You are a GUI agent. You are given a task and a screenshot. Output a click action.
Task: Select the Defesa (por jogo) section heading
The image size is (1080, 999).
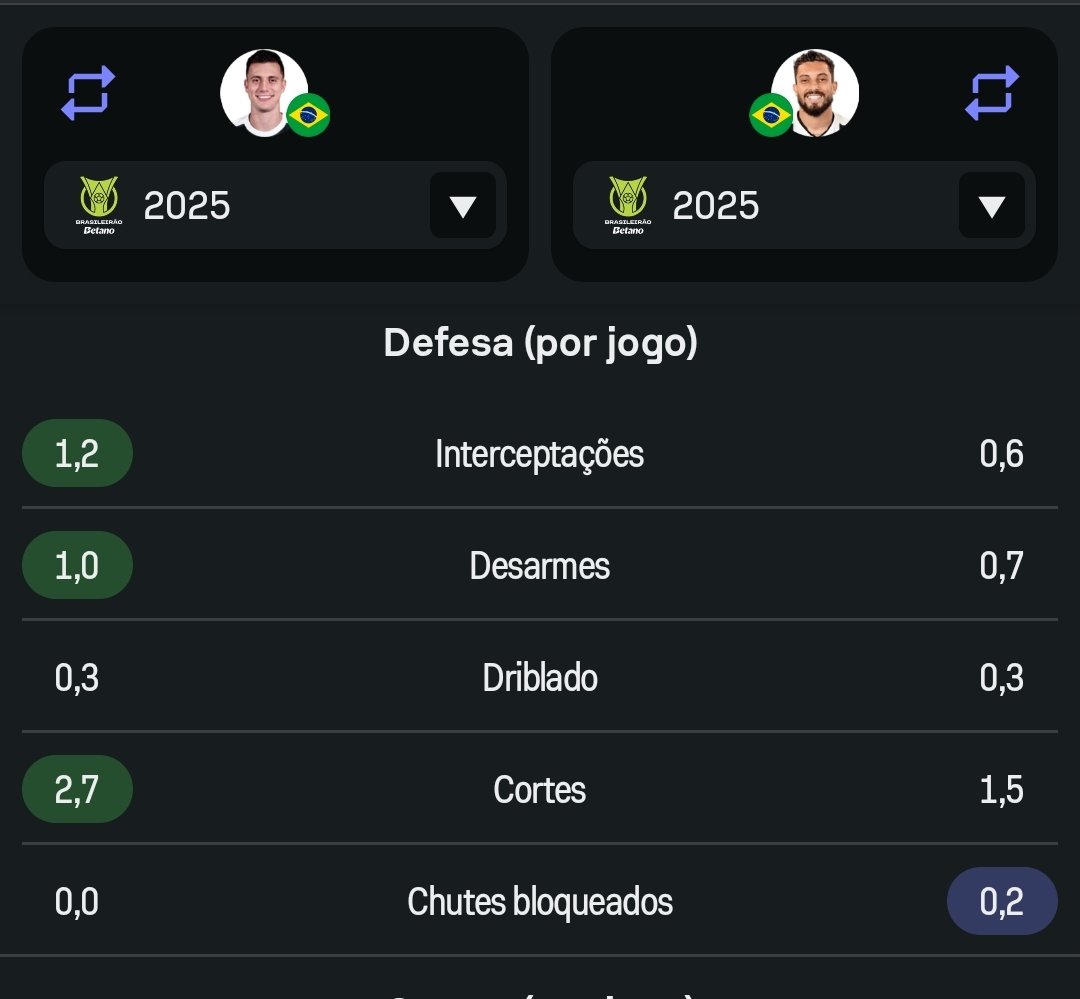tap(540, 342)
